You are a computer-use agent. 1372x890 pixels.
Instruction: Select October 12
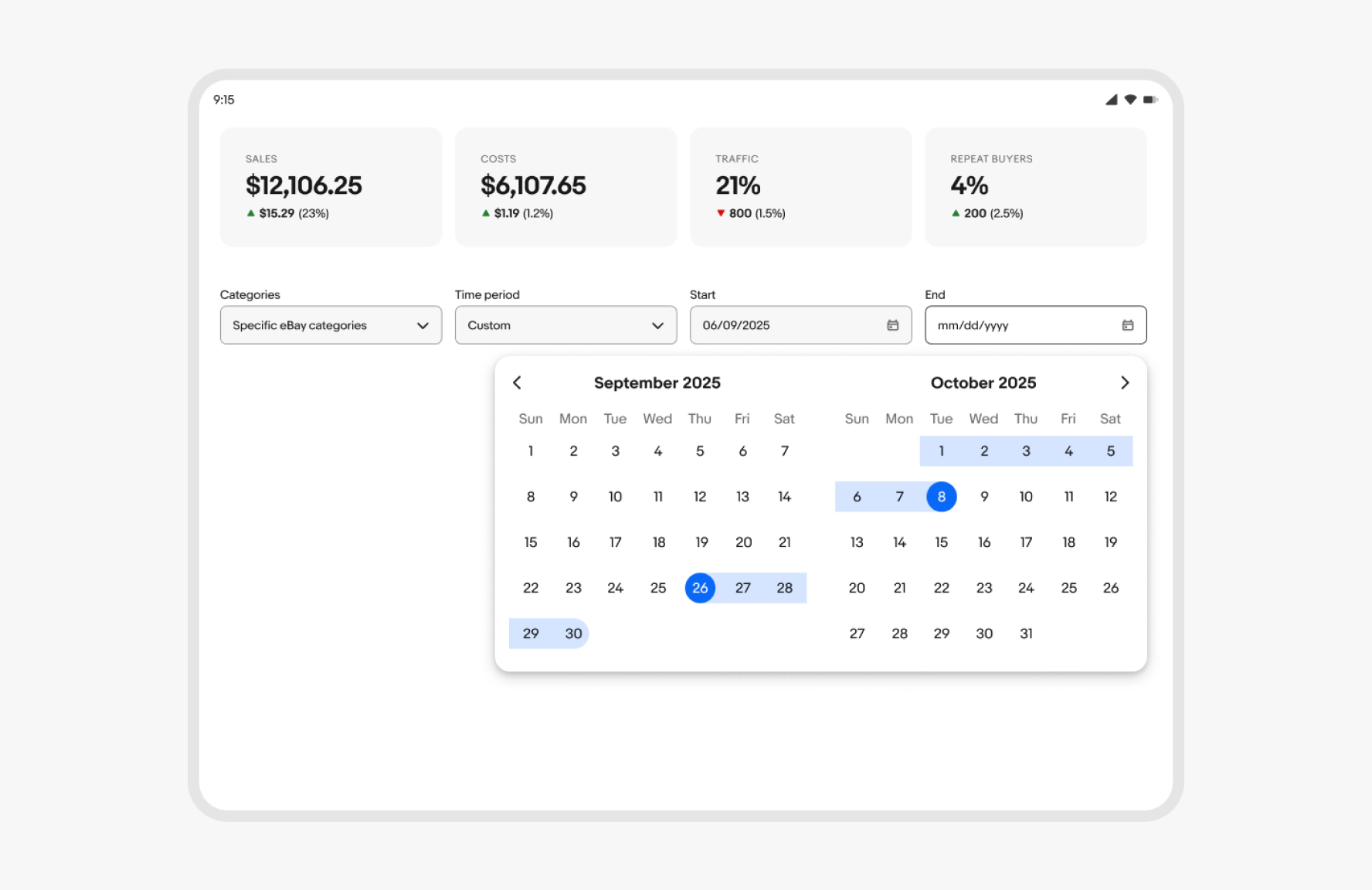pyautogui.click(x=1110, y=497)
